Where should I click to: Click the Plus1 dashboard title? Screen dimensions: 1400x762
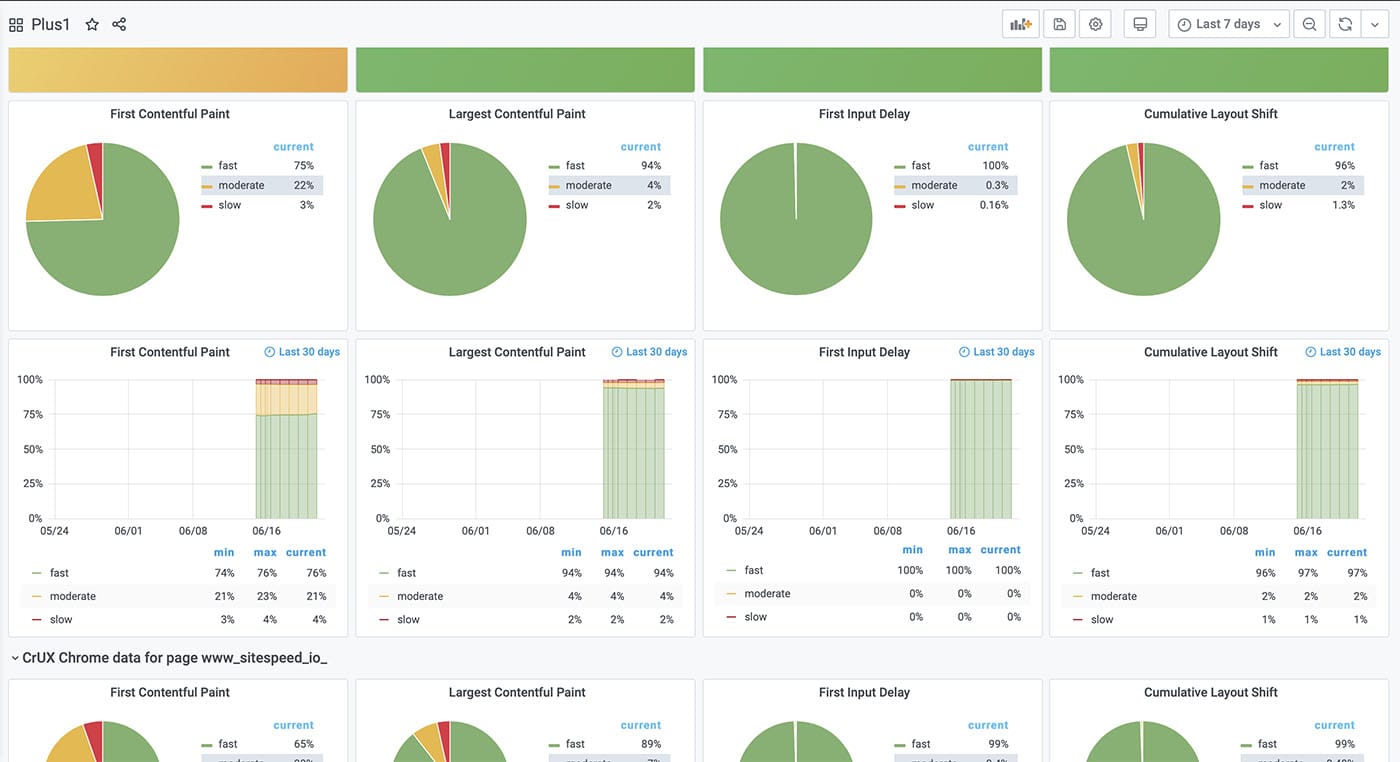coord(51,24)
